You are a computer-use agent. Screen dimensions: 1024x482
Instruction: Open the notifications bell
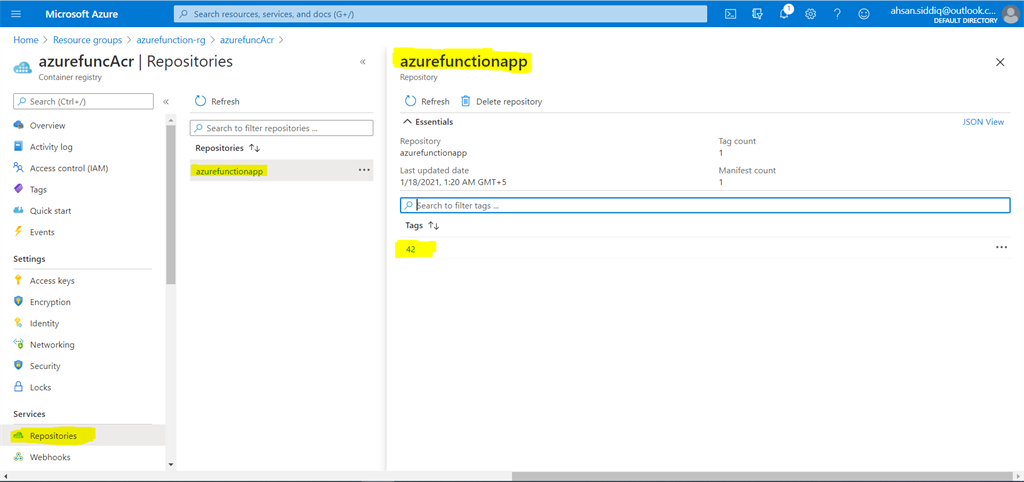784,14
